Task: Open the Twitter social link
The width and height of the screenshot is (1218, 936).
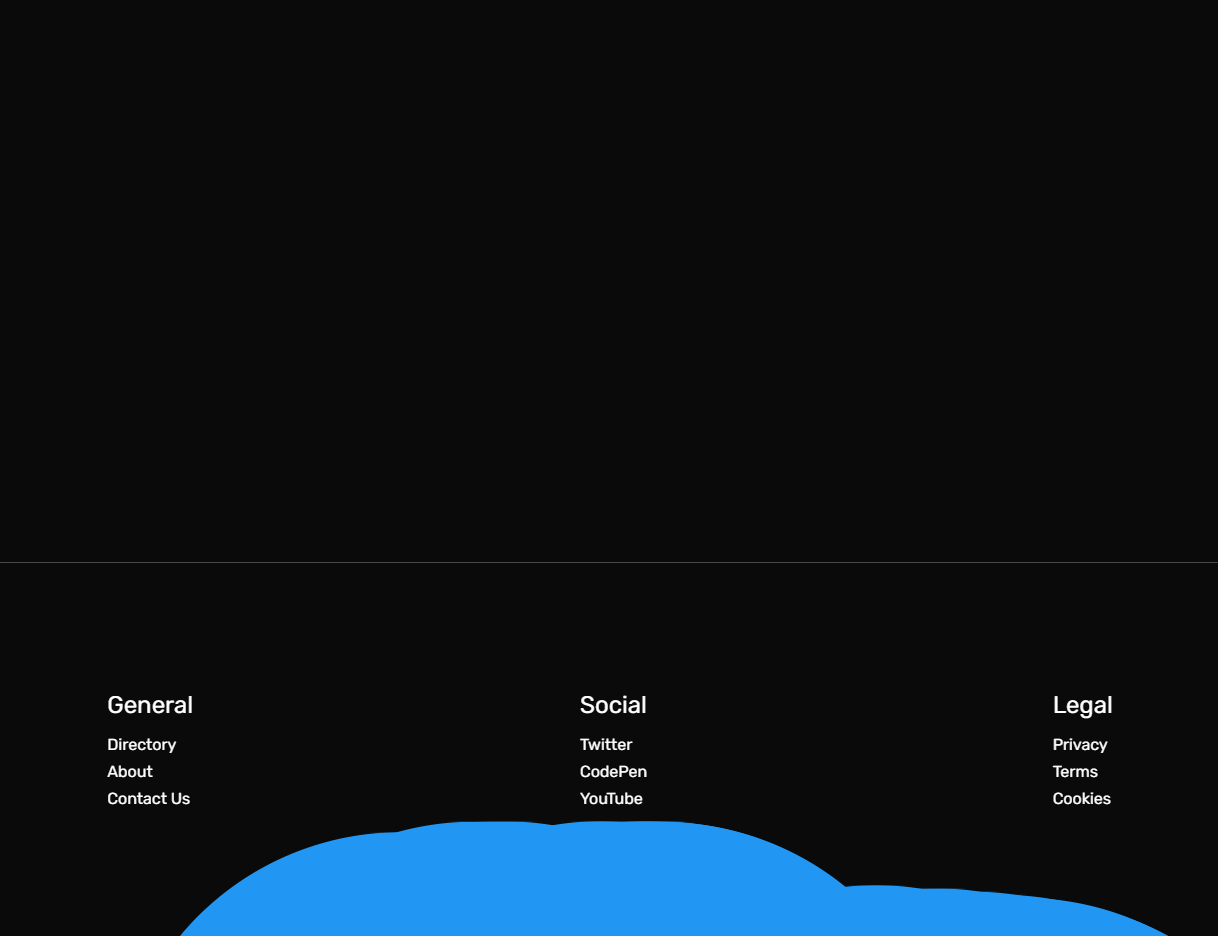Action: pos(606,744)
